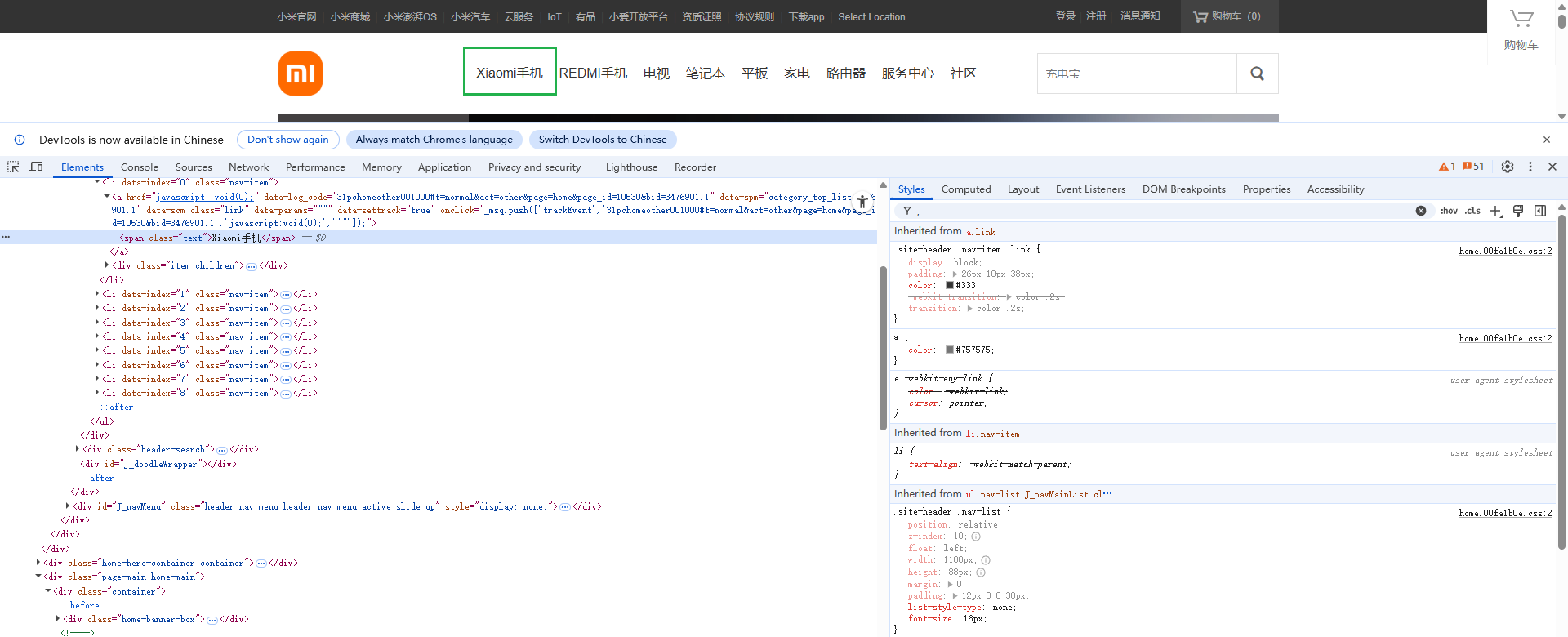This screenshot has width=1568, height=637.
Task: Expand the li data-index="1" node
Action: [97, 294]
